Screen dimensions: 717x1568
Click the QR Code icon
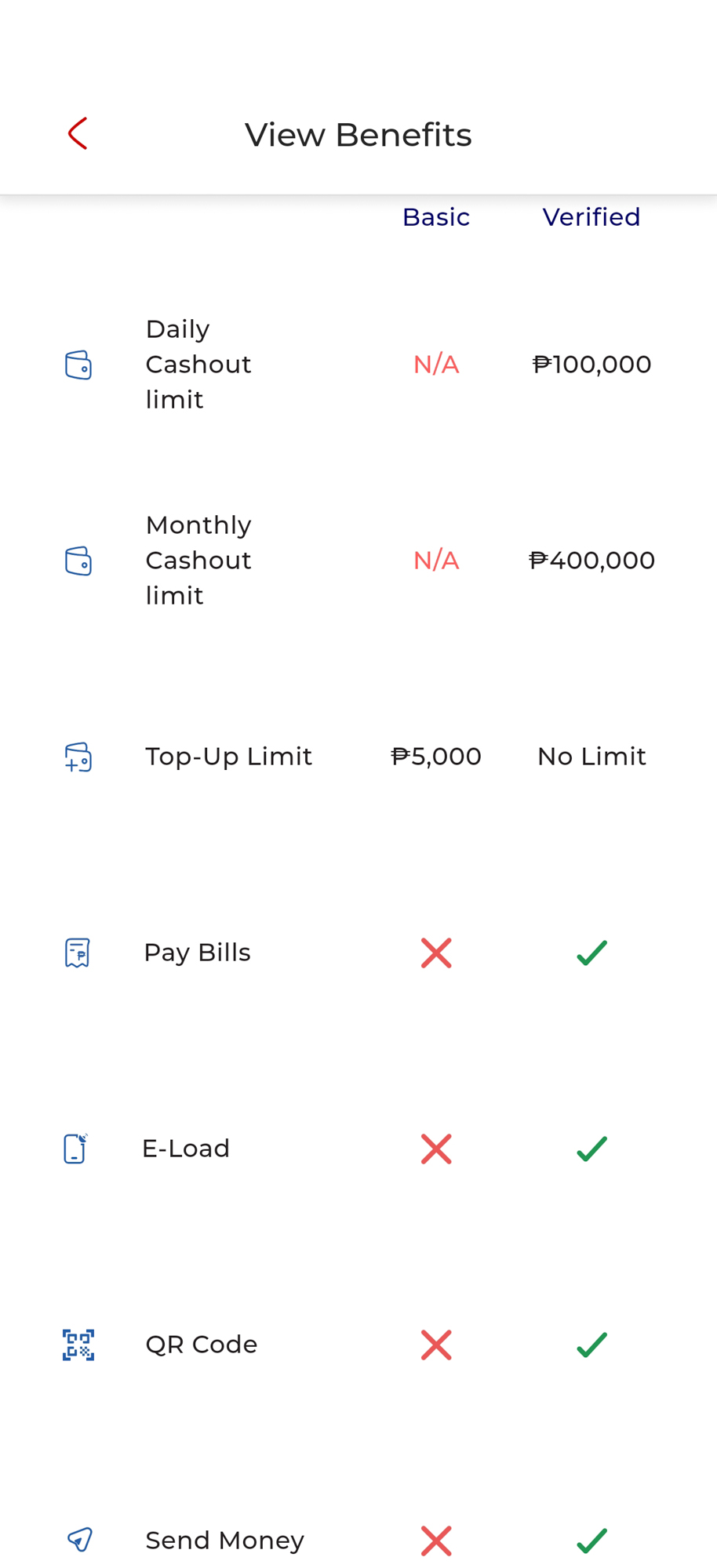(78, 1345)
